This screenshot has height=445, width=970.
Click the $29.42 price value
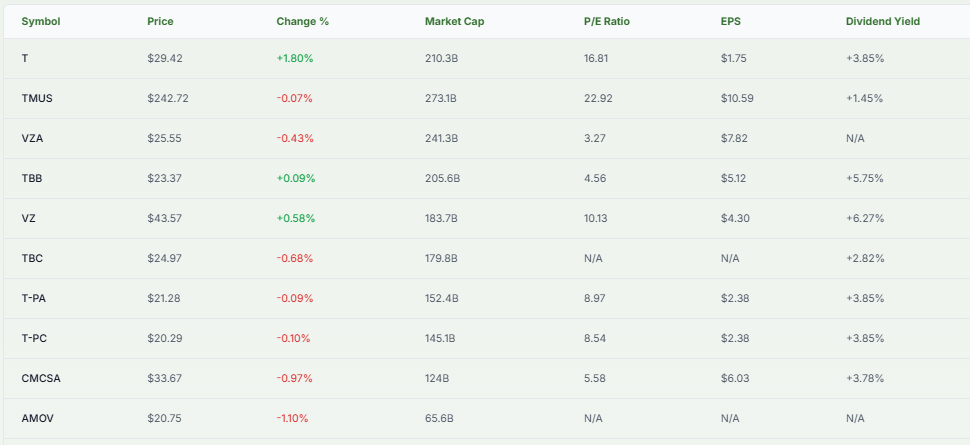coord(165,58)
